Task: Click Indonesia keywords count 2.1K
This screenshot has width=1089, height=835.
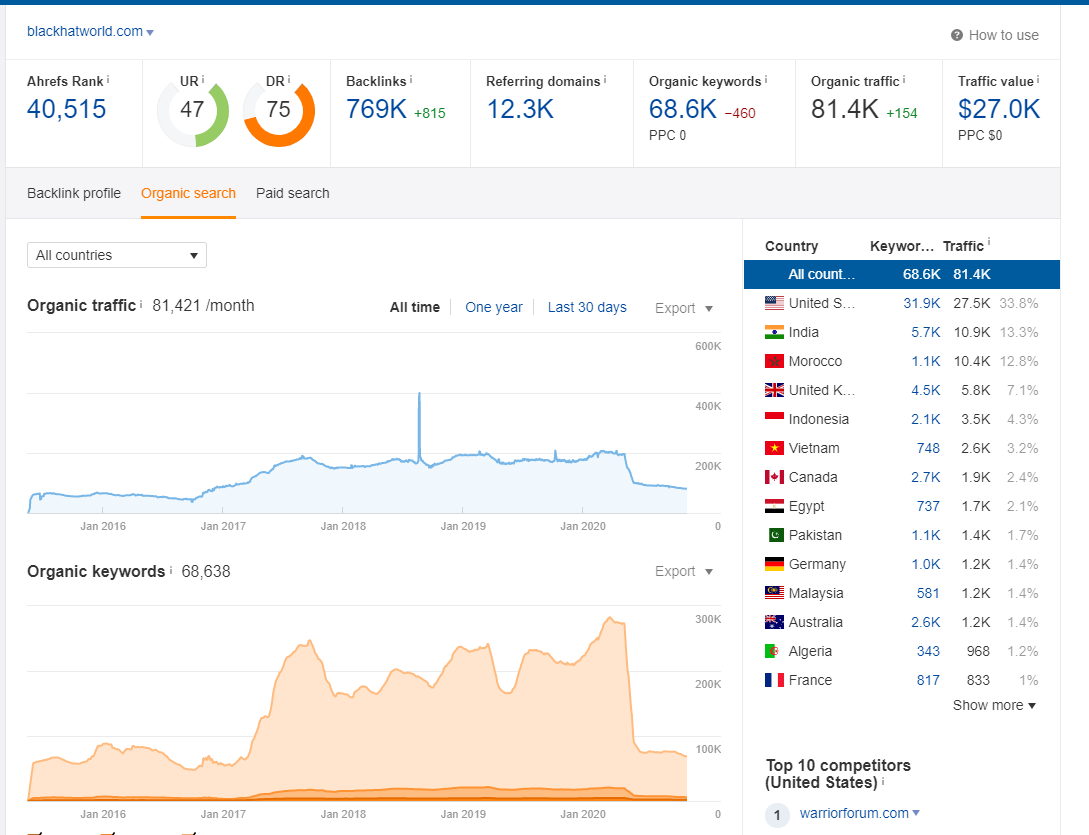Action: point(926,419)
